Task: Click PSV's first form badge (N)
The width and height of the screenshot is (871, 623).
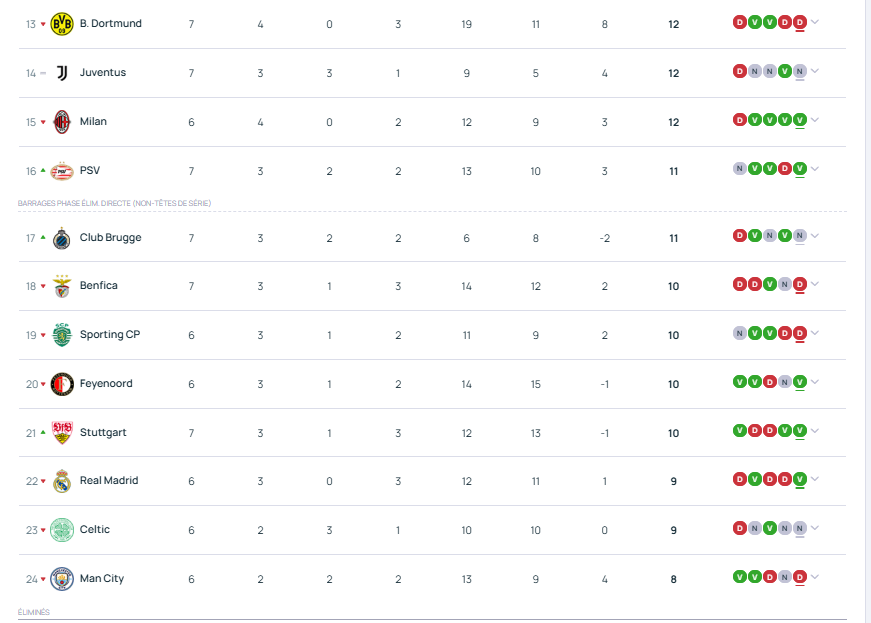Action: 739,169
